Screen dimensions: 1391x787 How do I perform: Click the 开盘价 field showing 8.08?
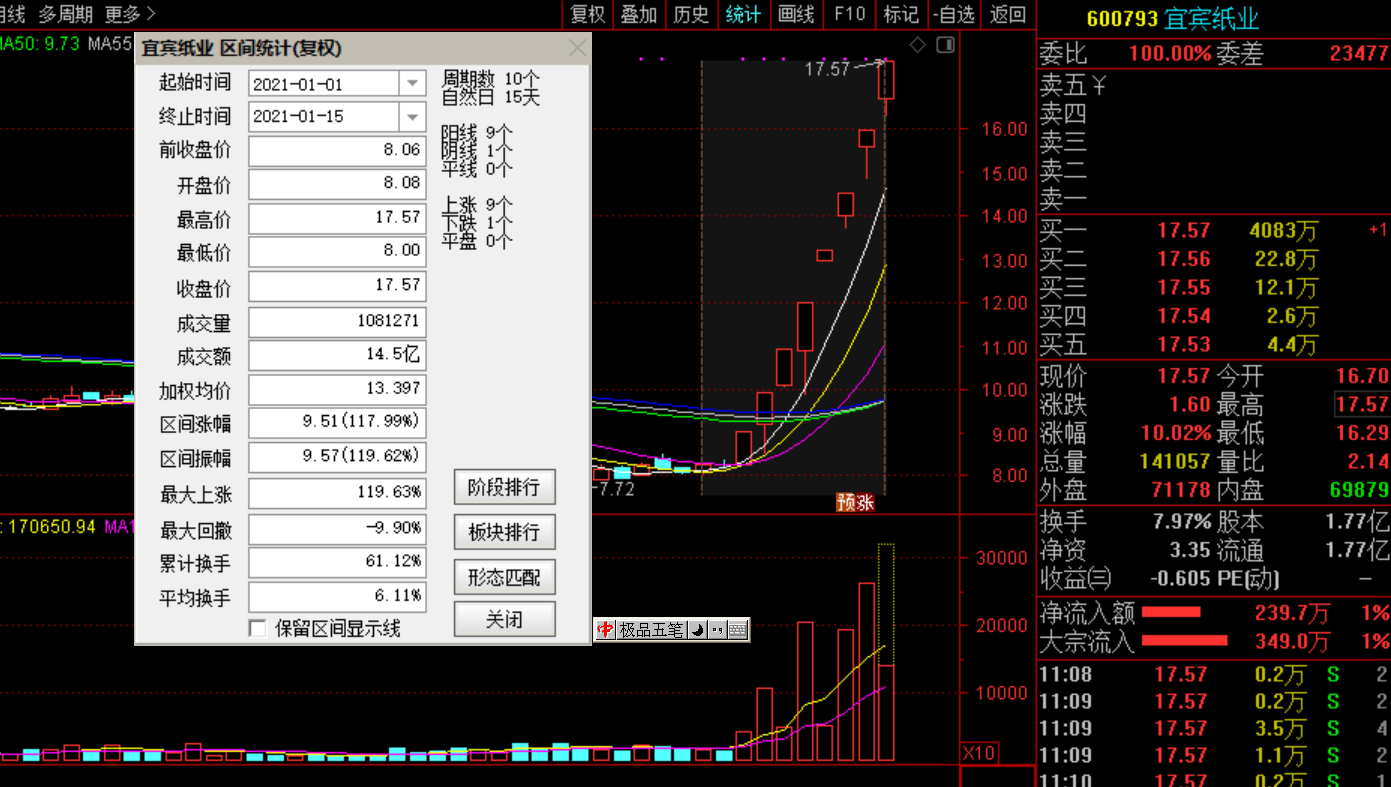tap(337, 185)
